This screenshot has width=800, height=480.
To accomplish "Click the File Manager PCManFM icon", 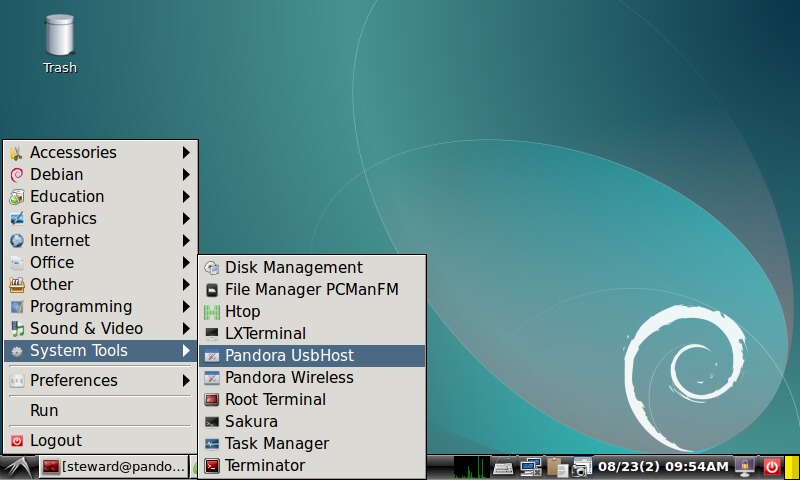I will pyautogui.click(x=212, y=290).
